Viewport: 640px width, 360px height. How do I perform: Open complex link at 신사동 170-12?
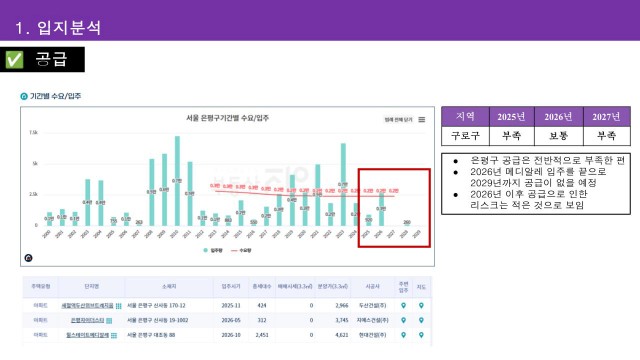click(x=87, y=305)
